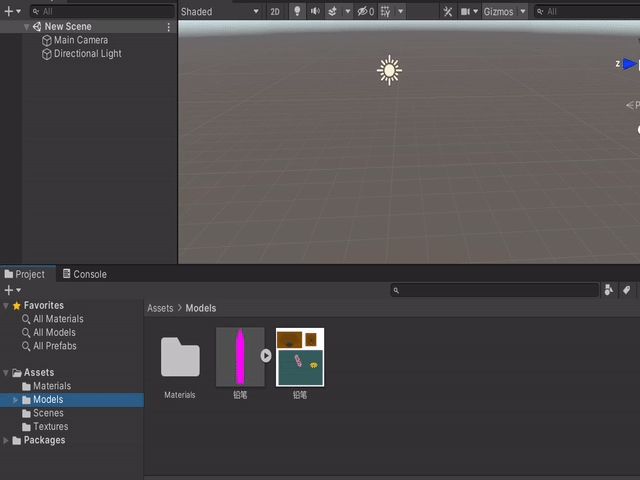Open scene effects dropdown arrow
640x480 pixels.
point(348,11)
